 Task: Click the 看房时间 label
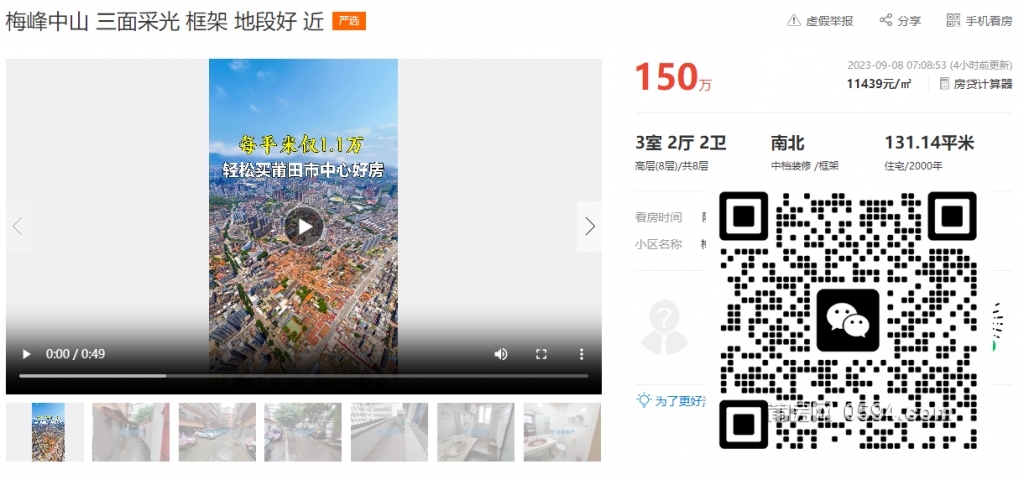coord(658,217)
